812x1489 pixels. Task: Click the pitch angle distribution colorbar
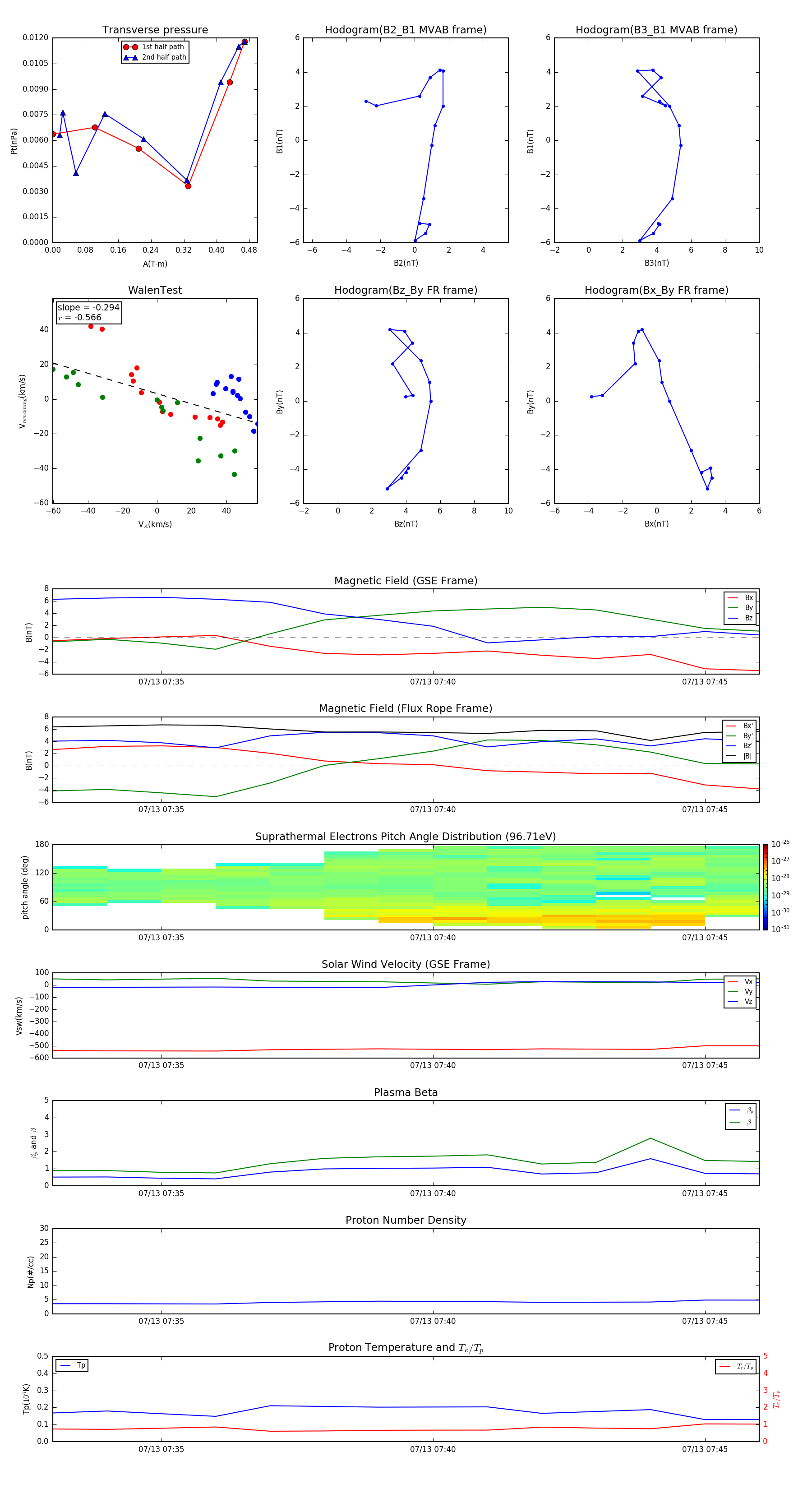coord(765,887)
